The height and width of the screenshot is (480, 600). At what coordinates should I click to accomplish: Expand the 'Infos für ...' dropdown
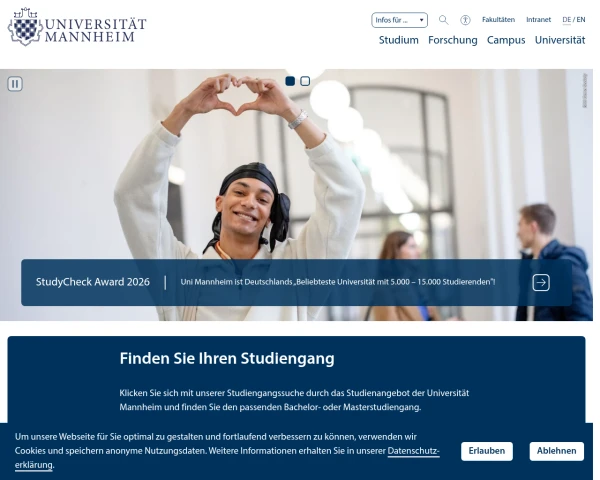coord(399,20)
